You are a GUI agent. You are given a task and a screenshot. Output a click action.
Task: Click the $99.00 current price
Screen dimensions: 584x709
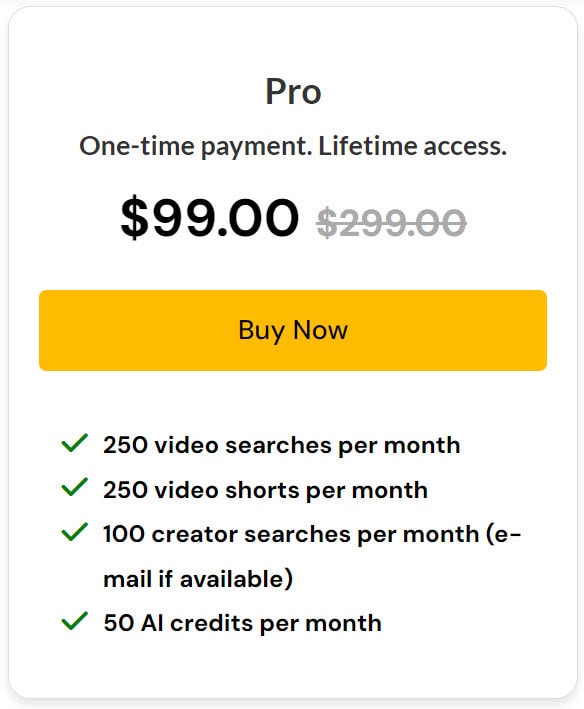coord(210,217)
